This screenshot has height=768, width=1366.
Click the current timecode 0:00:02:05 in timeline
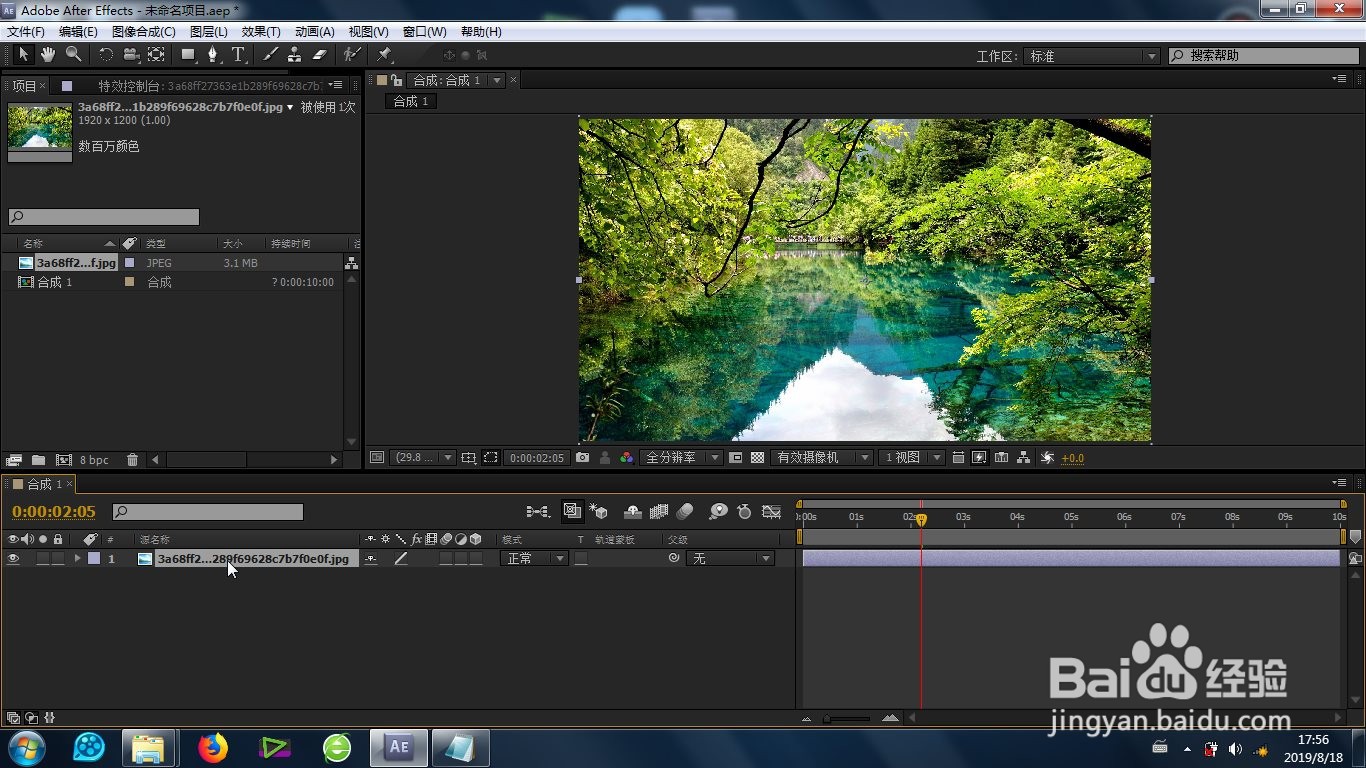(x=54, y=511)
